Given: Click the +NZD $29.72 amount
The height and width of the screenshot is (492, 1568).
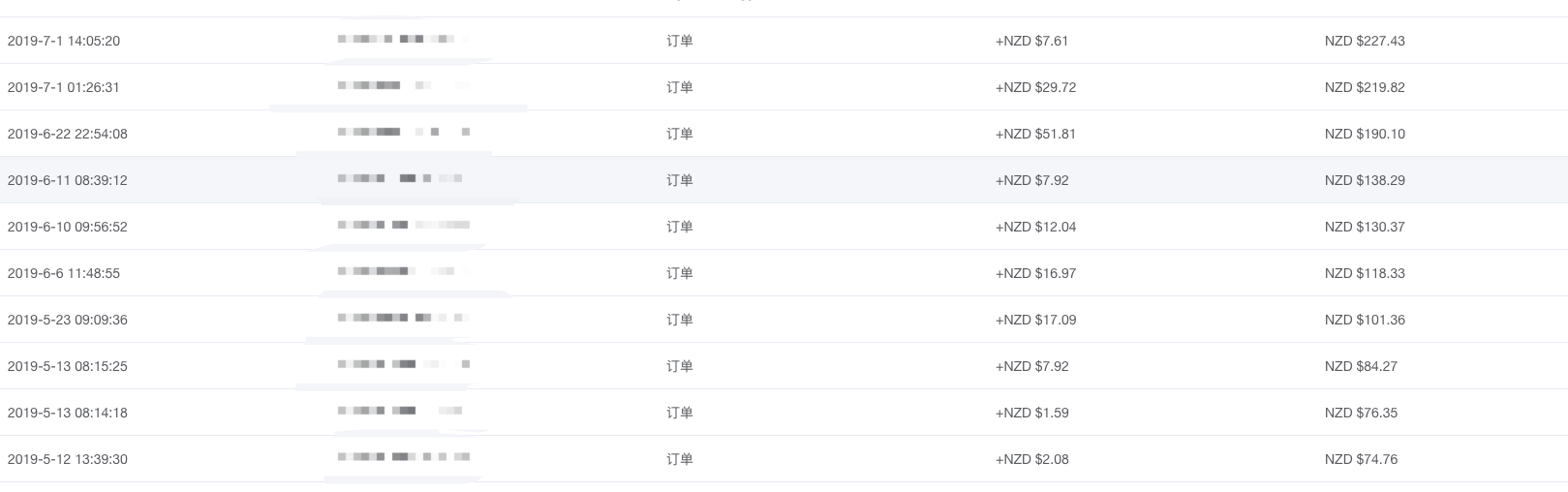Looking at the screenshot, I should (1035, 87).
